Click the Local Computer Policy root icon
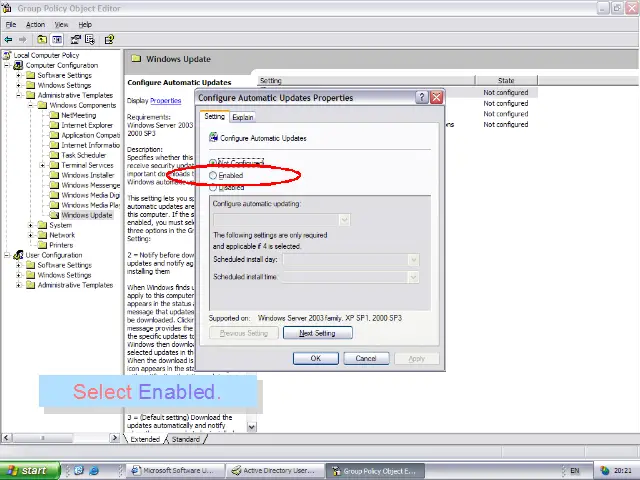The height and width of the screenshot is (480, 640). click(7, 55)
